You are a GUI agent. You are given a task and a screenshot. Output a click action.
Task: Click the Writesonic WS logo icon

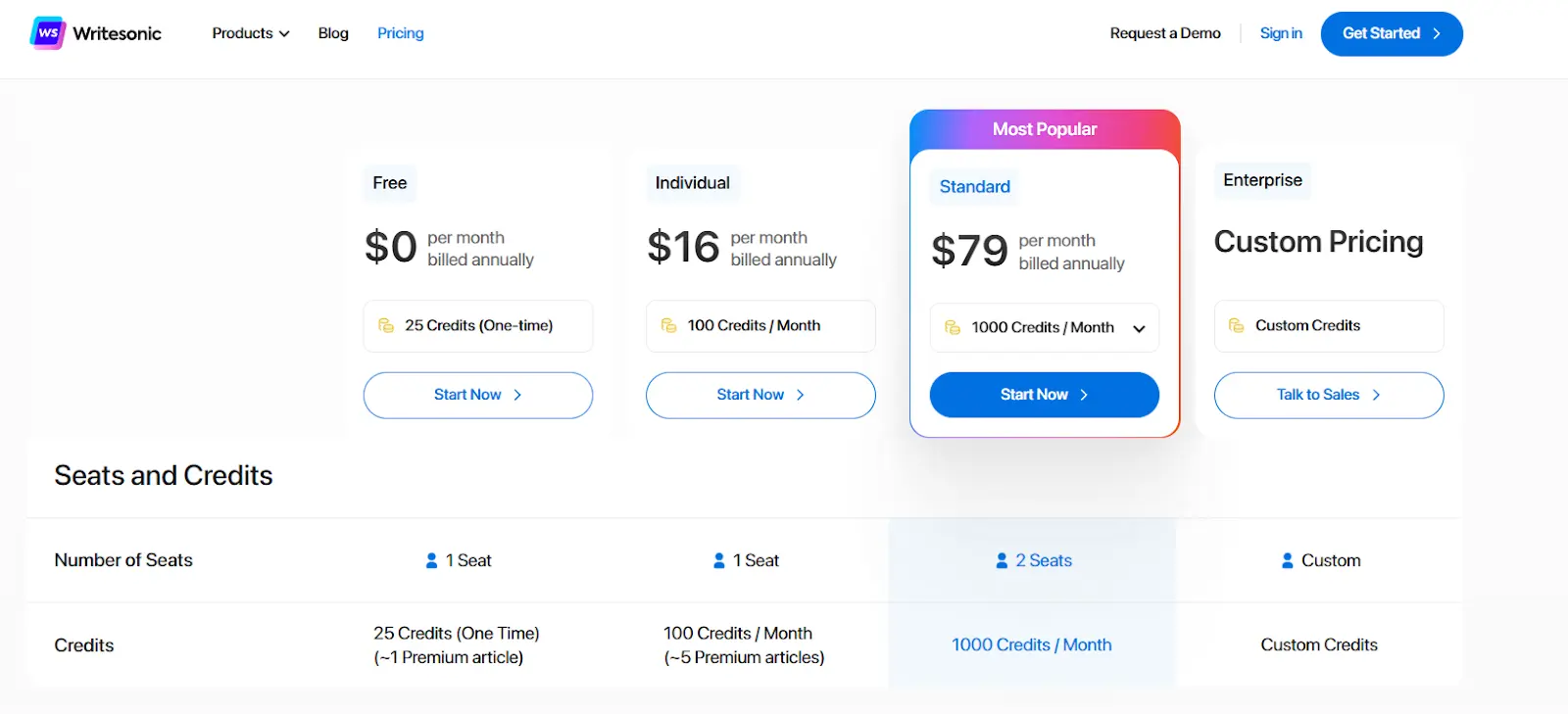pyautogui.click(x=48, y=33)
